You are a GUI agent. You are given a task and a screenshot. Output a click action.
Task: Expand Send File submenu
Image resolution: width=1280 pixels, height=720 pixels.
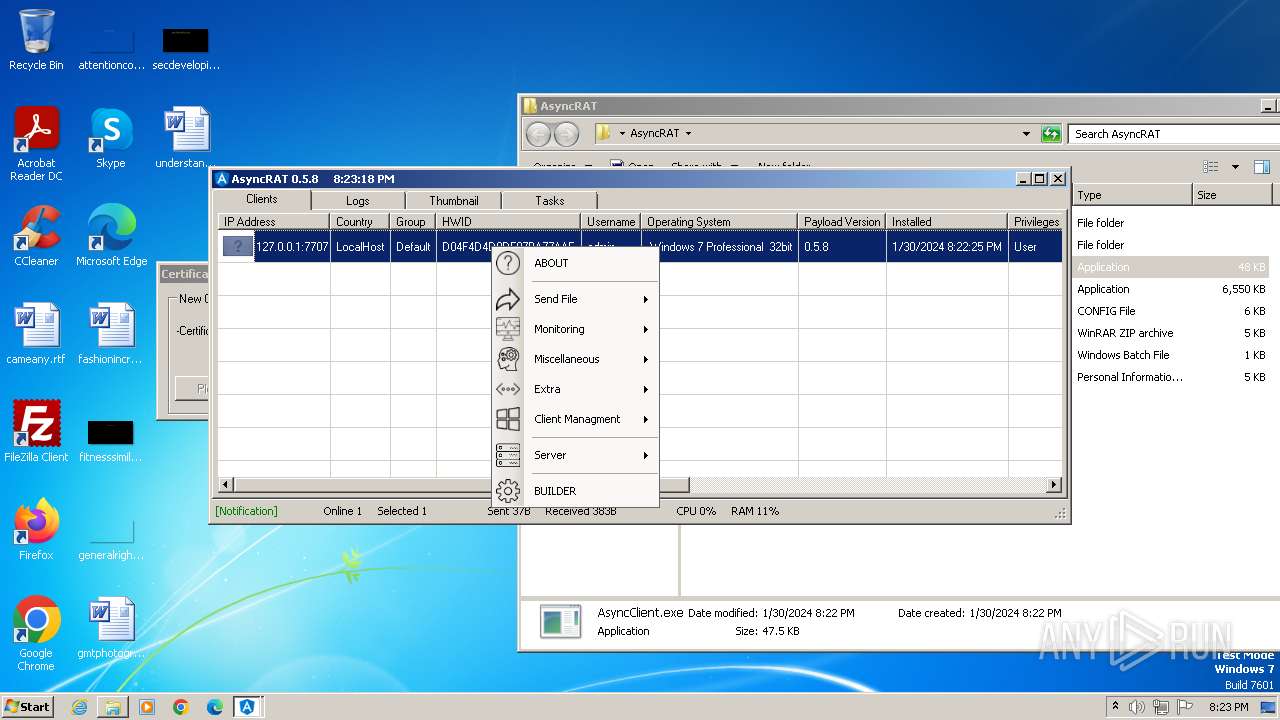coord(646,299)
